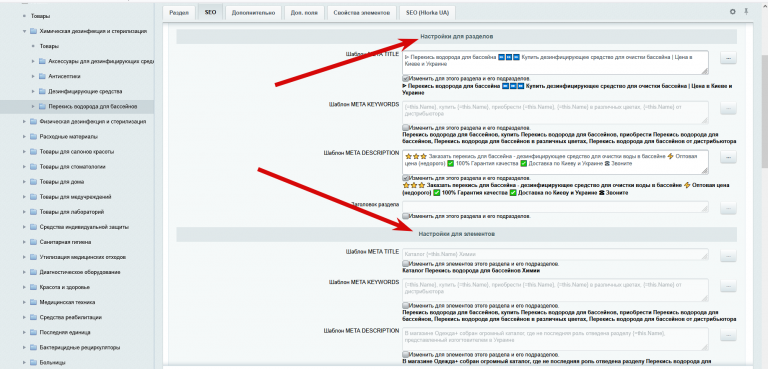Open the Доп. поля tab
768x369 pixels.
click(x=304, y=13)
